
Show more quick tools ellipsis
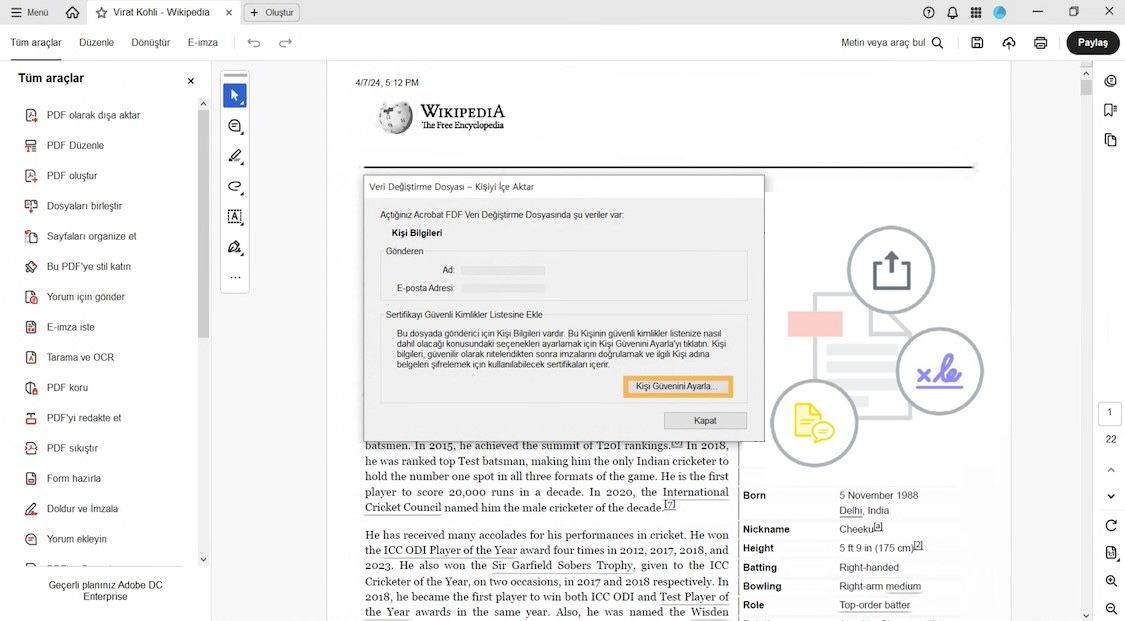(x=235, y=278)
